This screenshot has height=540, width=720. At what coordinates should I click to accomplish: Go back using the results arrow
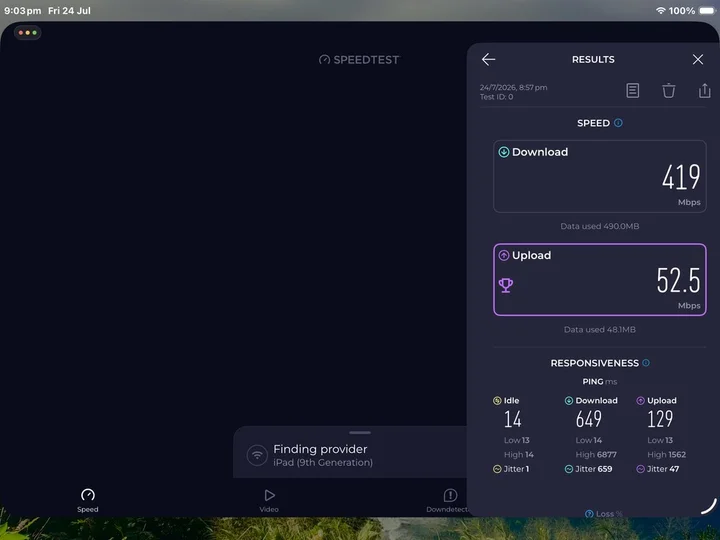[x=489, y=59]
